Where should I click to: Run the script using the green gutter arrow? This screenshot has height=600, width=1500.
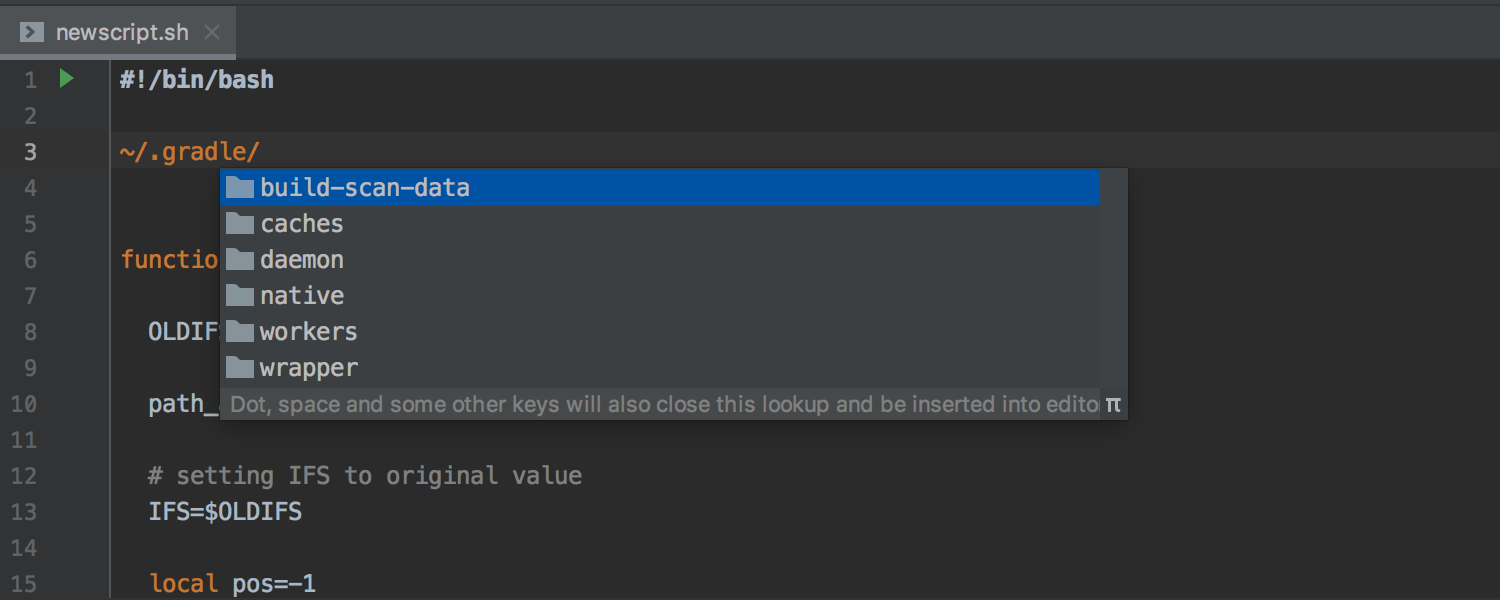coord(64,78)
